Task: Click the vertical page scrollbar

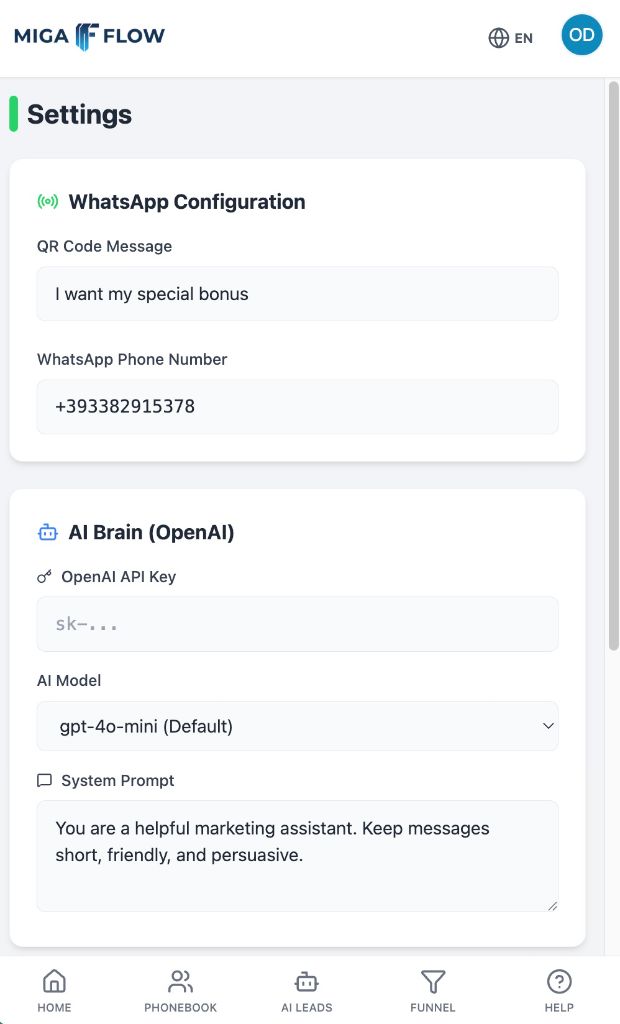Action: [x=613, y=366]
